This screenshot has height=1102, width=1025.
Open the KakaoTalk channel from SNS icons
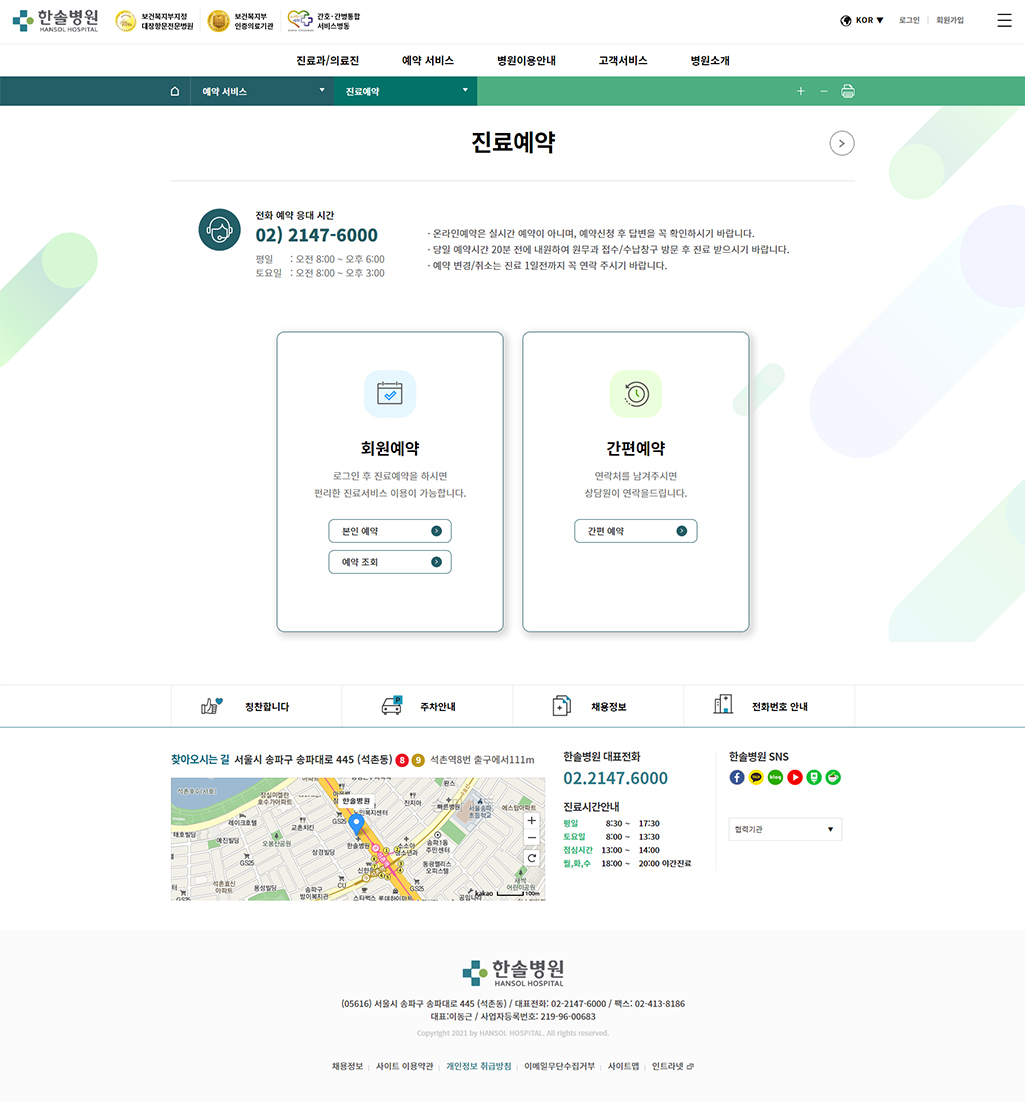tap(756, 777)
